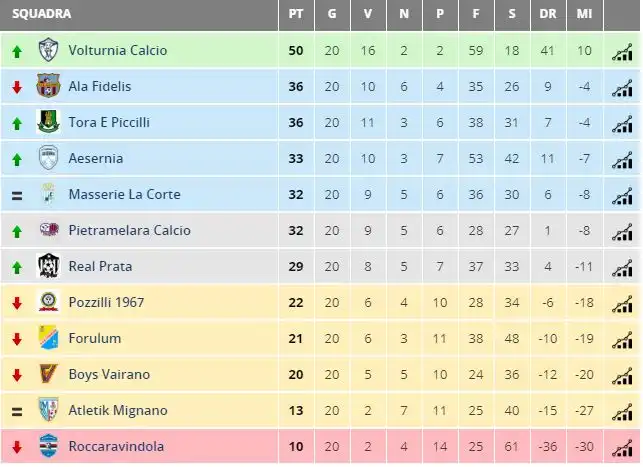Open Masserie La Corte team link
Screen dimensions: 643x467
[x=124, y=194]
